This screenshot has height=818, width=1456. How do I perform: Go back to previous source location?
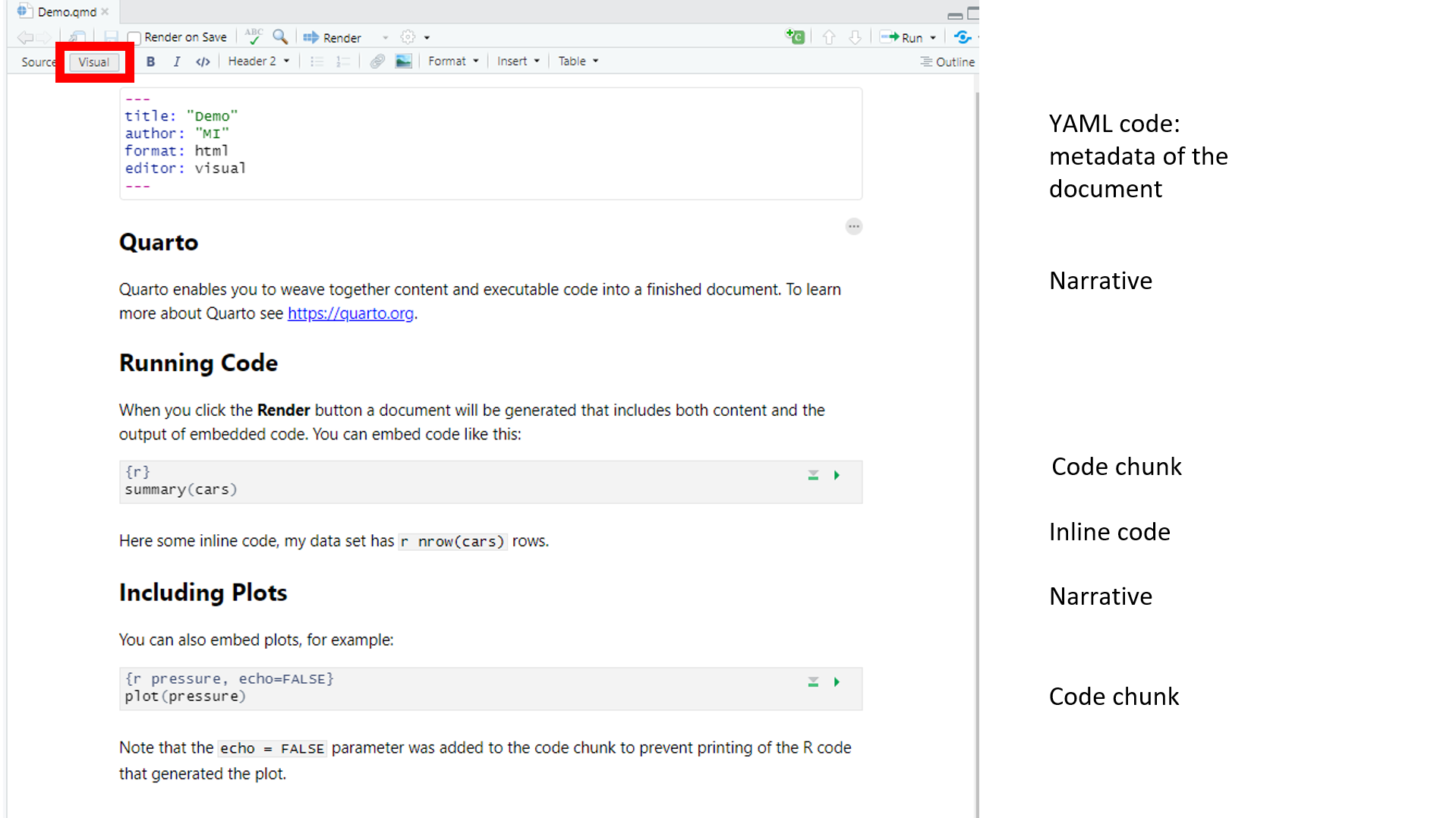[x=24, y=37]
